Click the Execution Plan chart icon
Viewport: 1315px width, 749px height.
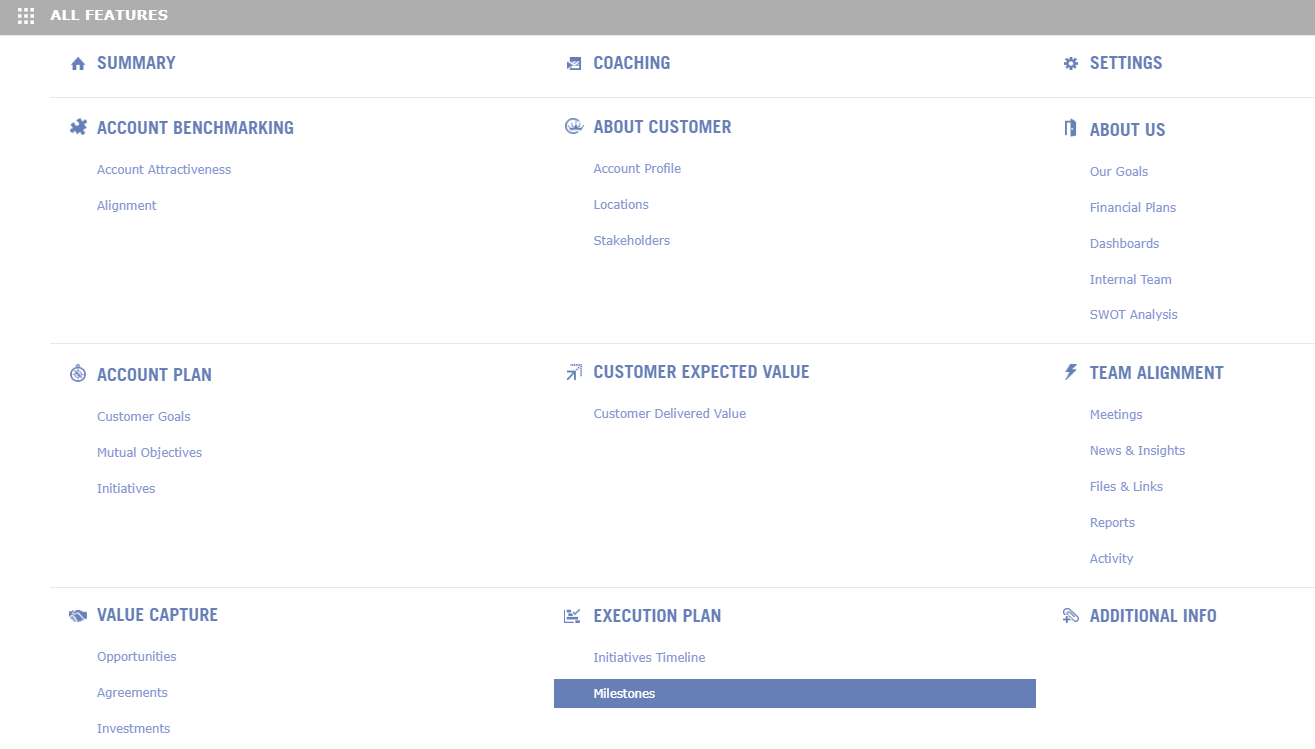[x=572, y=616]
